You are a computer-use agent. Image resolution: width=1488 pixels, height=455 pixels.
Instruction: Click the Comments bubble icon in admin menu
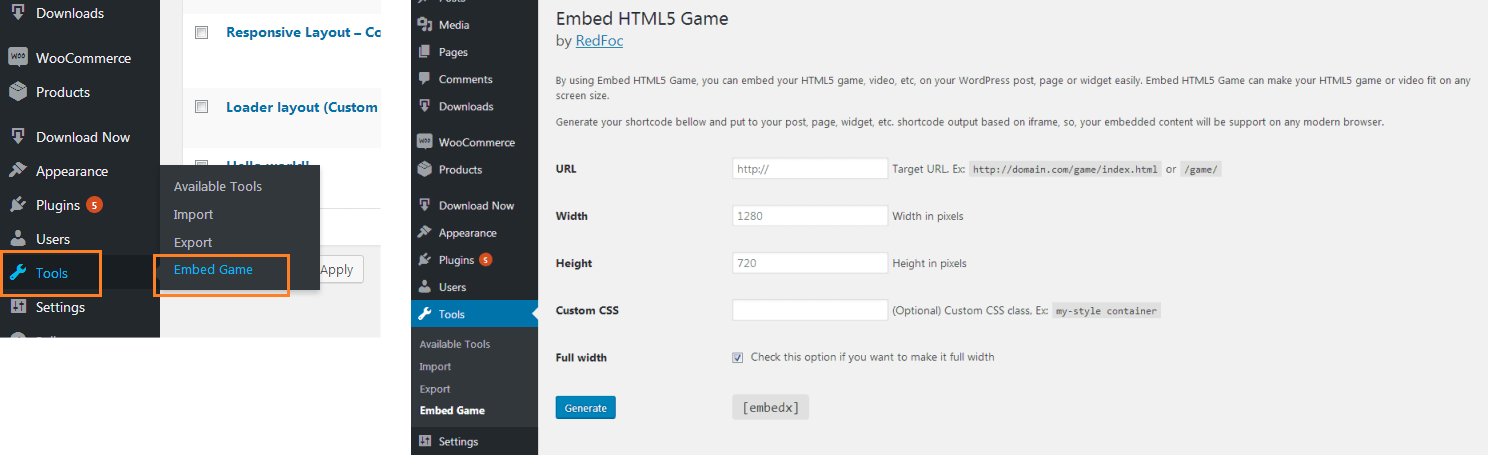tap(425, 79)
